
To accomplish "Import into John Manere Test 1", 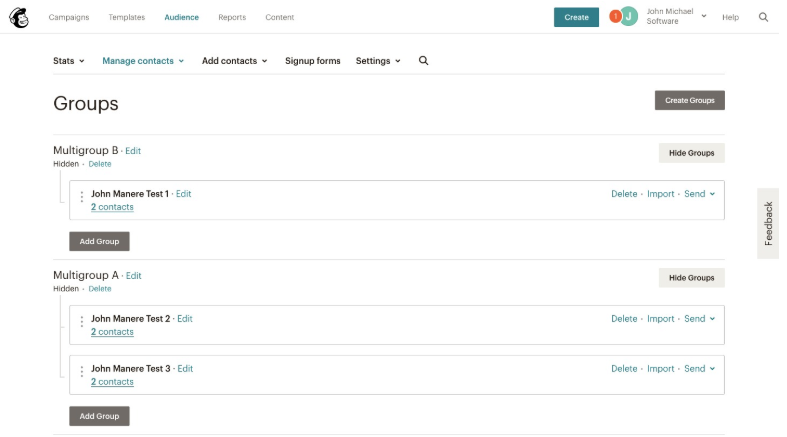I will 661,194.
